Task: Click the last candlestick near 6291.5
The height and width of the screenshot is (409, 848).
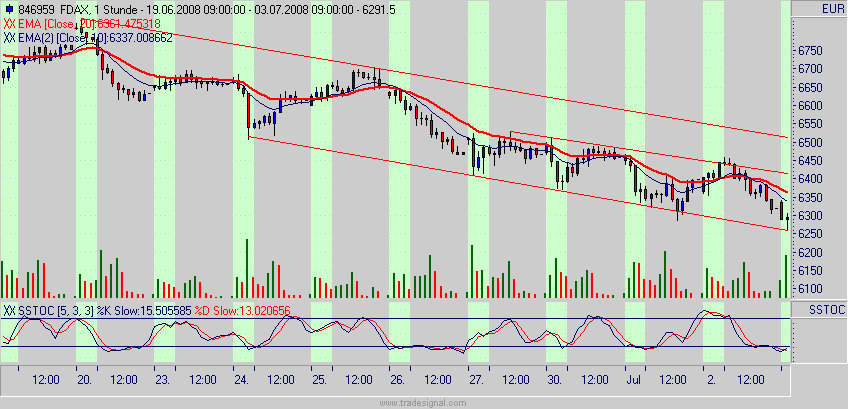Action: pos(786,222)
